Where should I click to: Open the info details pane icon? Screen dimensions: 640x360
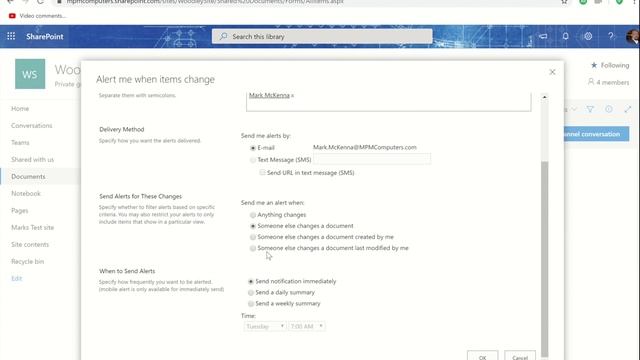[609, 109]
